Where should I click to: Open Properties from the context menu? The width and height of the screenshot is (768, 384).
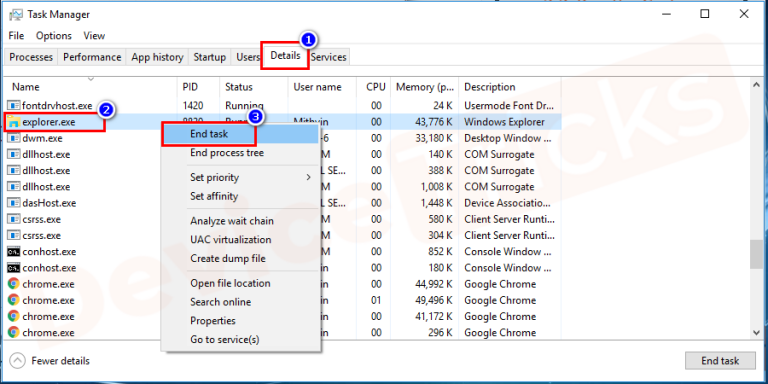pyautogui.click(x=213, y=321)
